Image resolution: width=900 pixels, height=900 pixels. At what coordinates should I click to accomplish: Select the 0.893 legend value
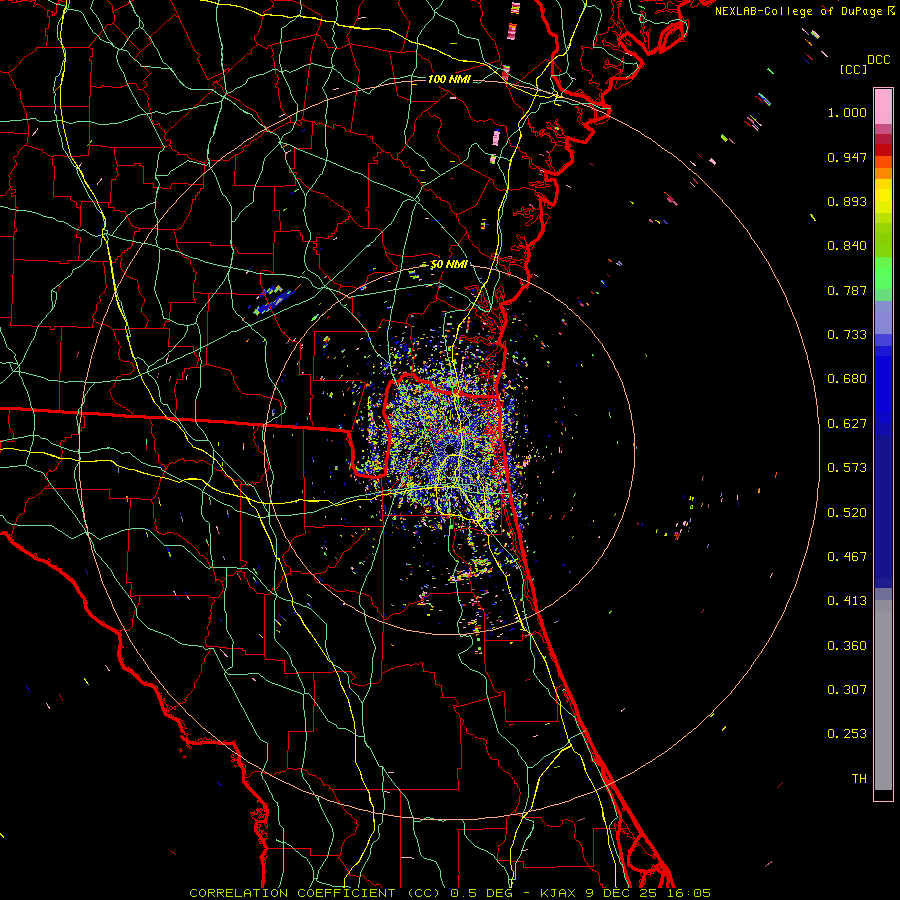click(x=847, y=201)
